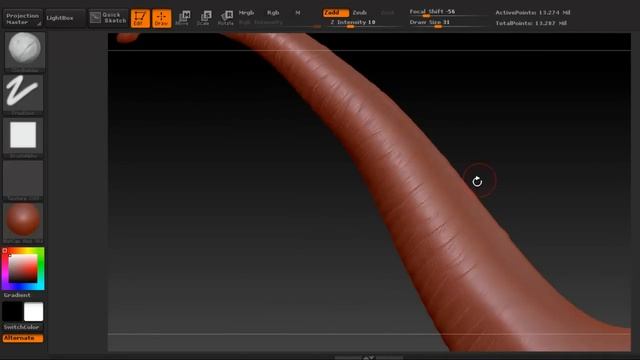Open the stroke type selector
This screenshot has height=360, width=640.
coord(23,94)
